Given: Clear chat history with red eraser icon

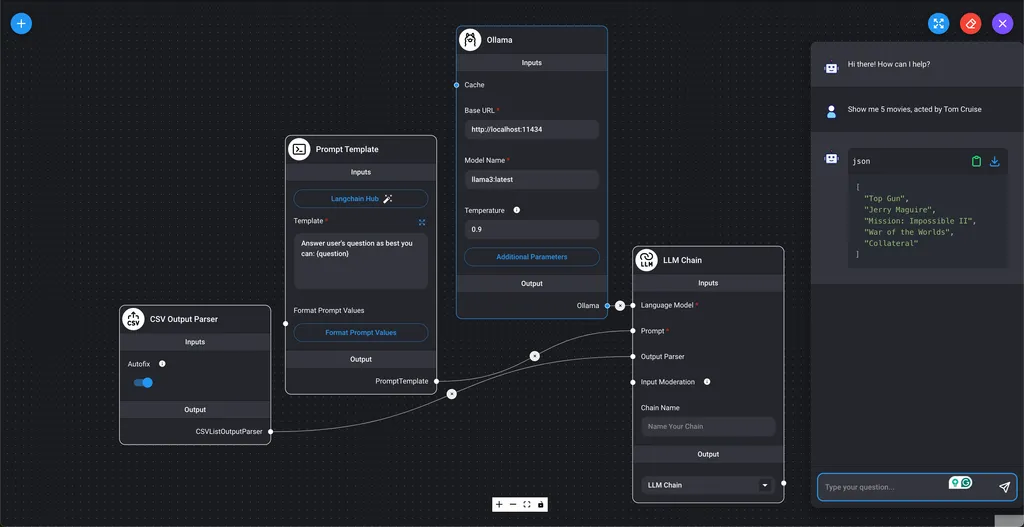Looking at the screenshot, I should click(970, 23).
